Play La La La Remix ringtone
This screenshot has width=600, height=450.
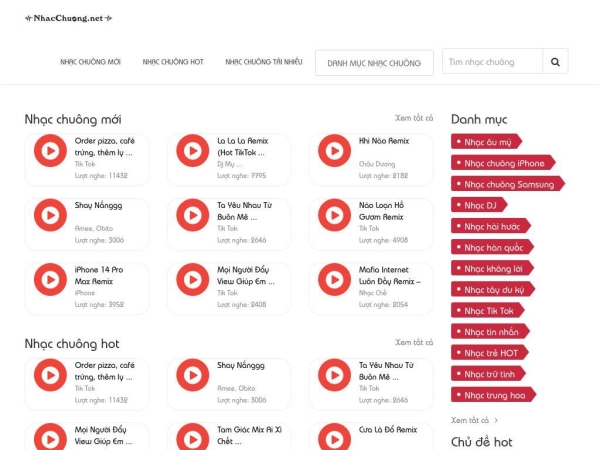point(192,152)
